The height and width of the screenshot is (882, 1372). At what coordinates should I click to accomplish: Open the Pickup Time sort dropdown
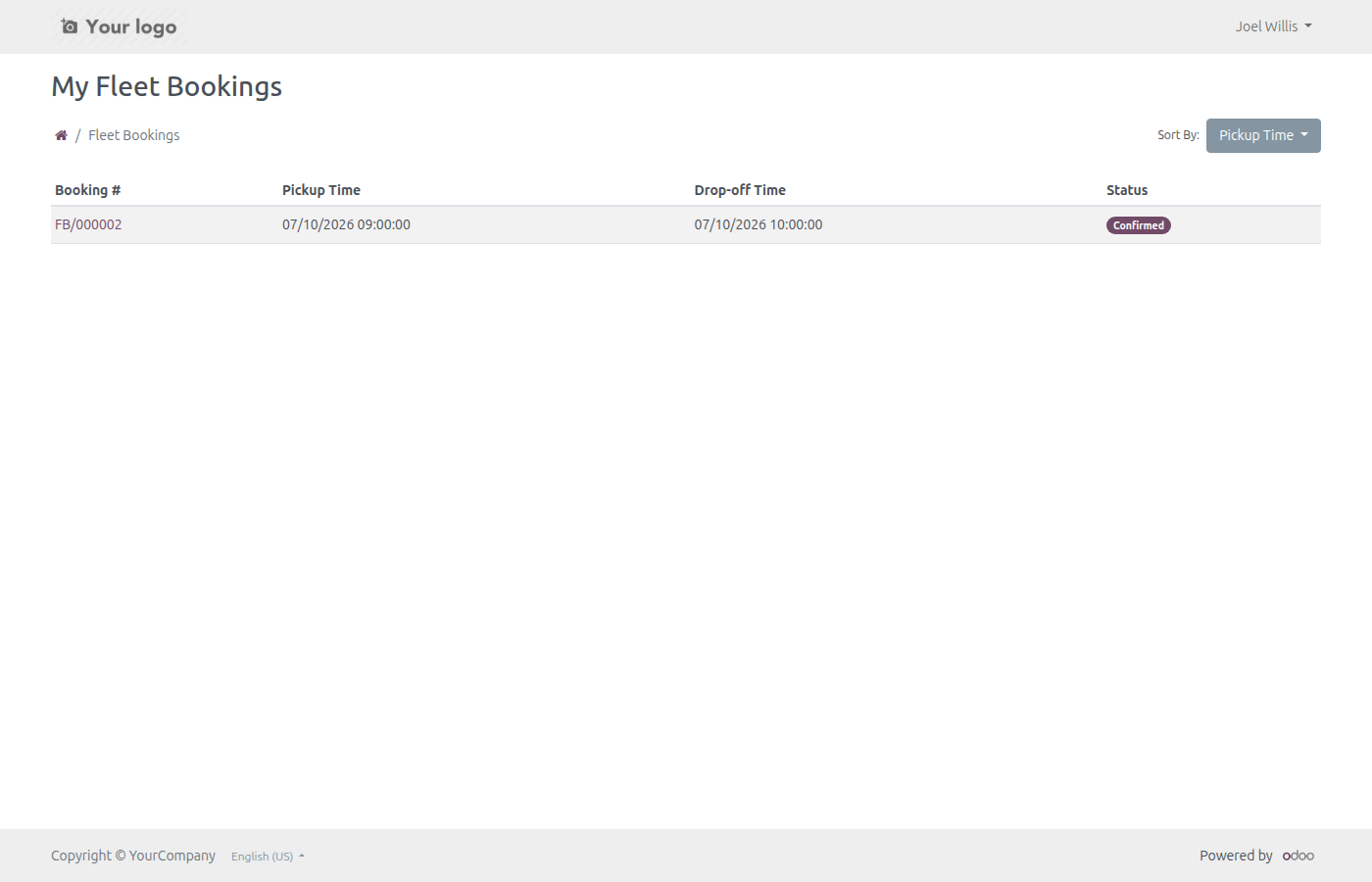[x=1263, y=135]
